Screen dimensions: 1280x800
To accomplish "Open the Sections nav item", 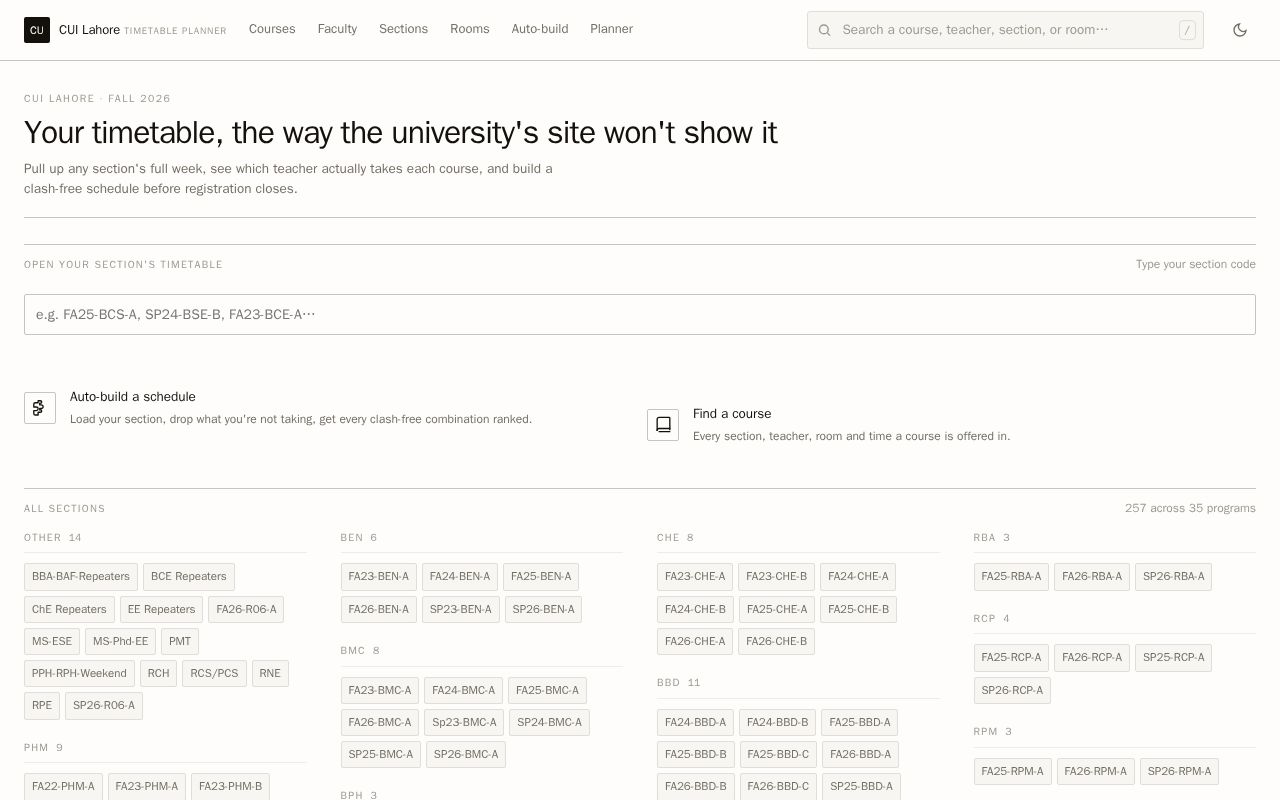I will (x=403, y=29).
